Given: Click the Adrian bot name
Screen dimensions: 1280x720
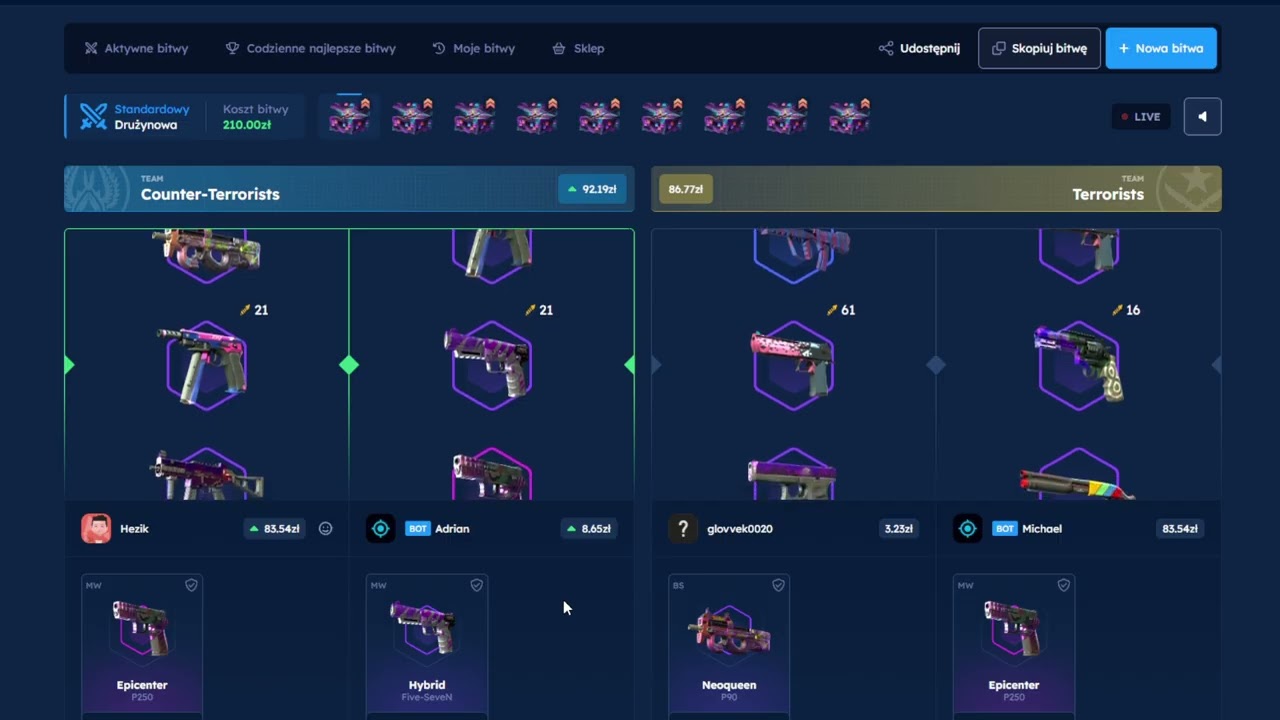Looking at the screenshot, I should pos(452,528).
